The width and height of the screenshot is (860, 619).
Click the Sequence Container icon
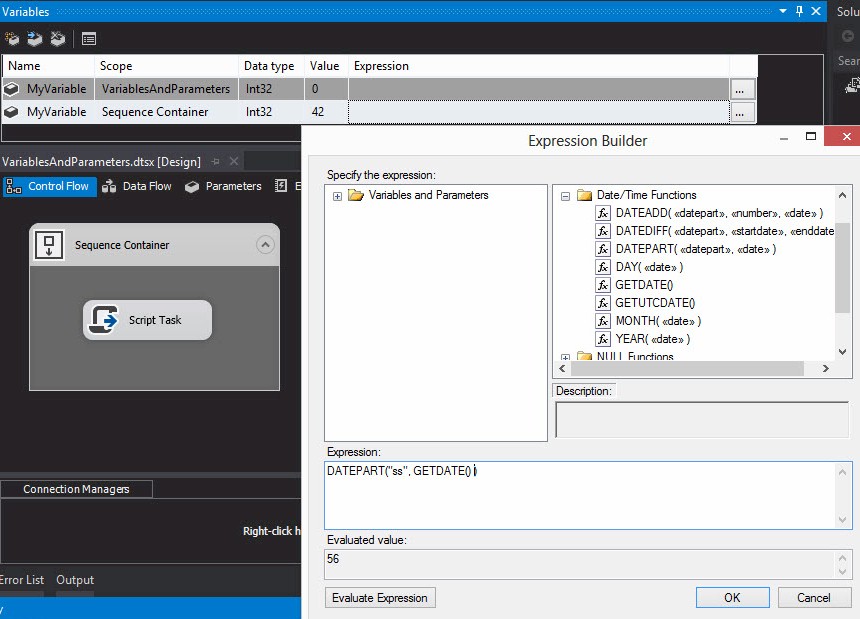tap(49, 245)
